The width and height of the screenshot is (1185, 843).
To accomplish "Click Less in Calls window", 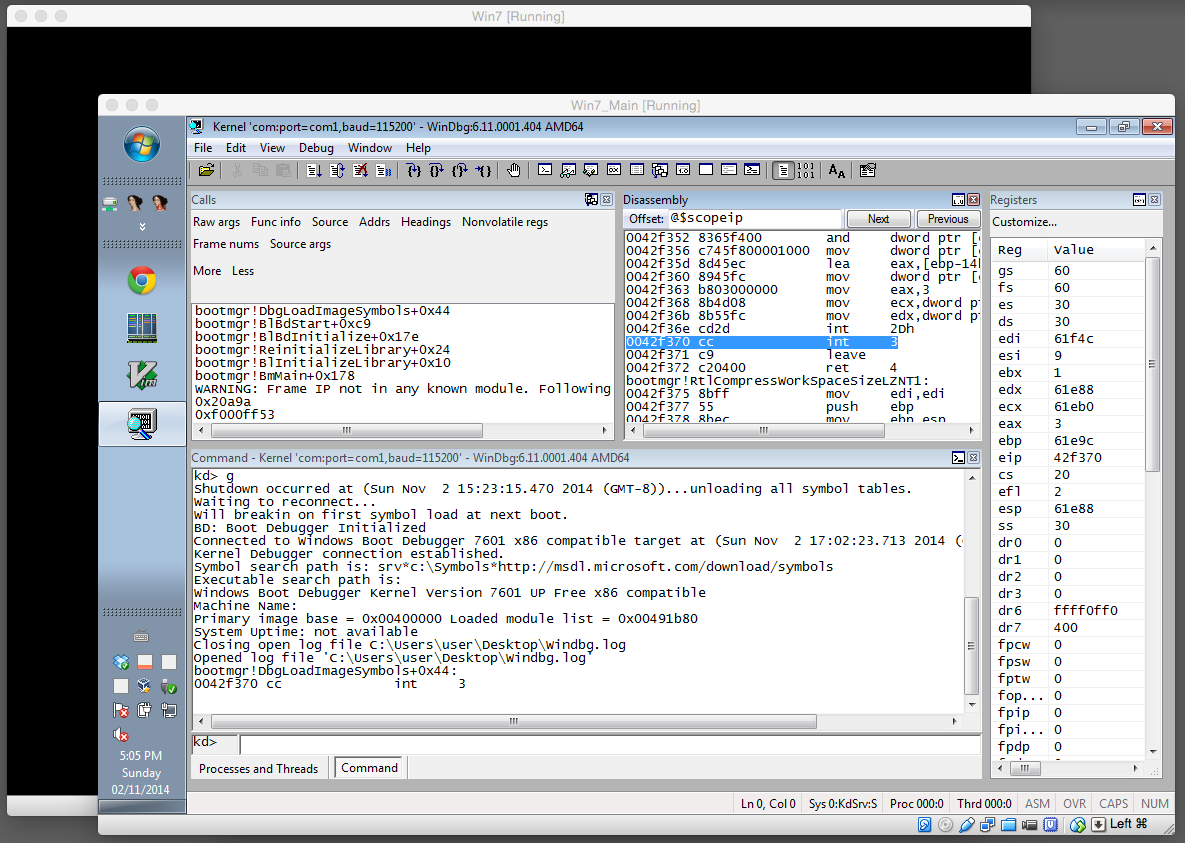I will click(243, 271).
